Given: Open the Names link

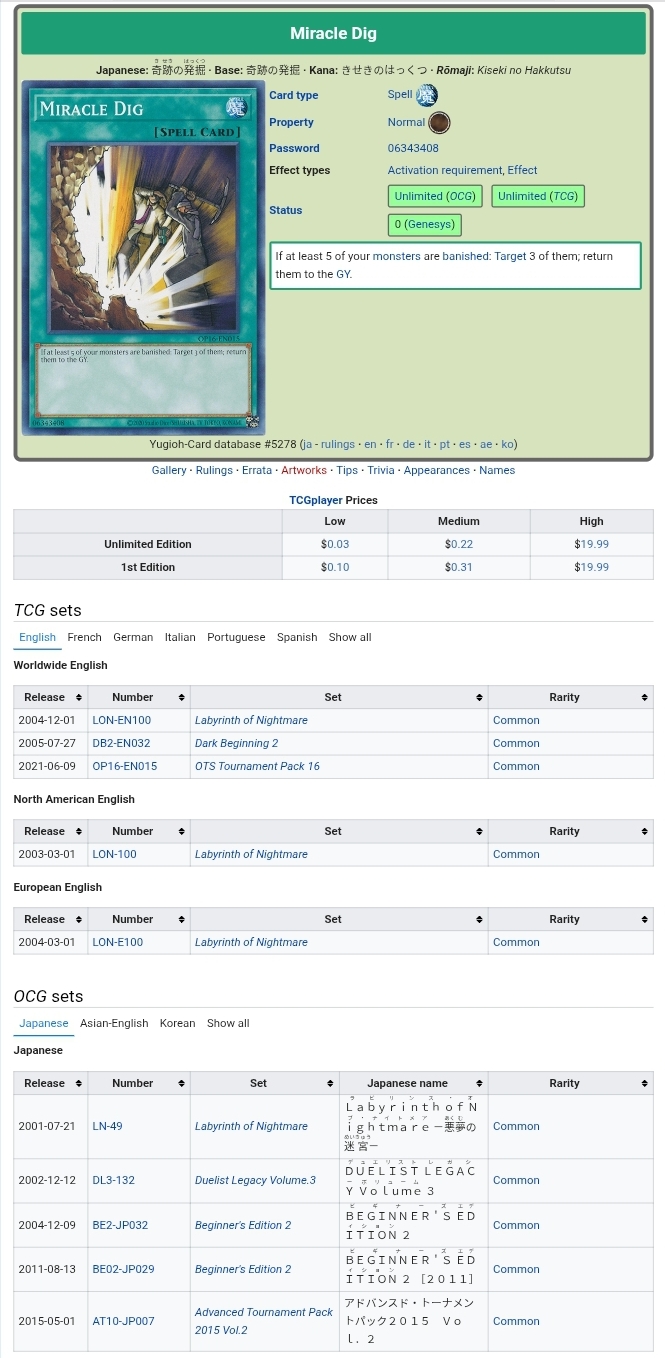Looking at the screenshot, I should click(x=497, y=470).
